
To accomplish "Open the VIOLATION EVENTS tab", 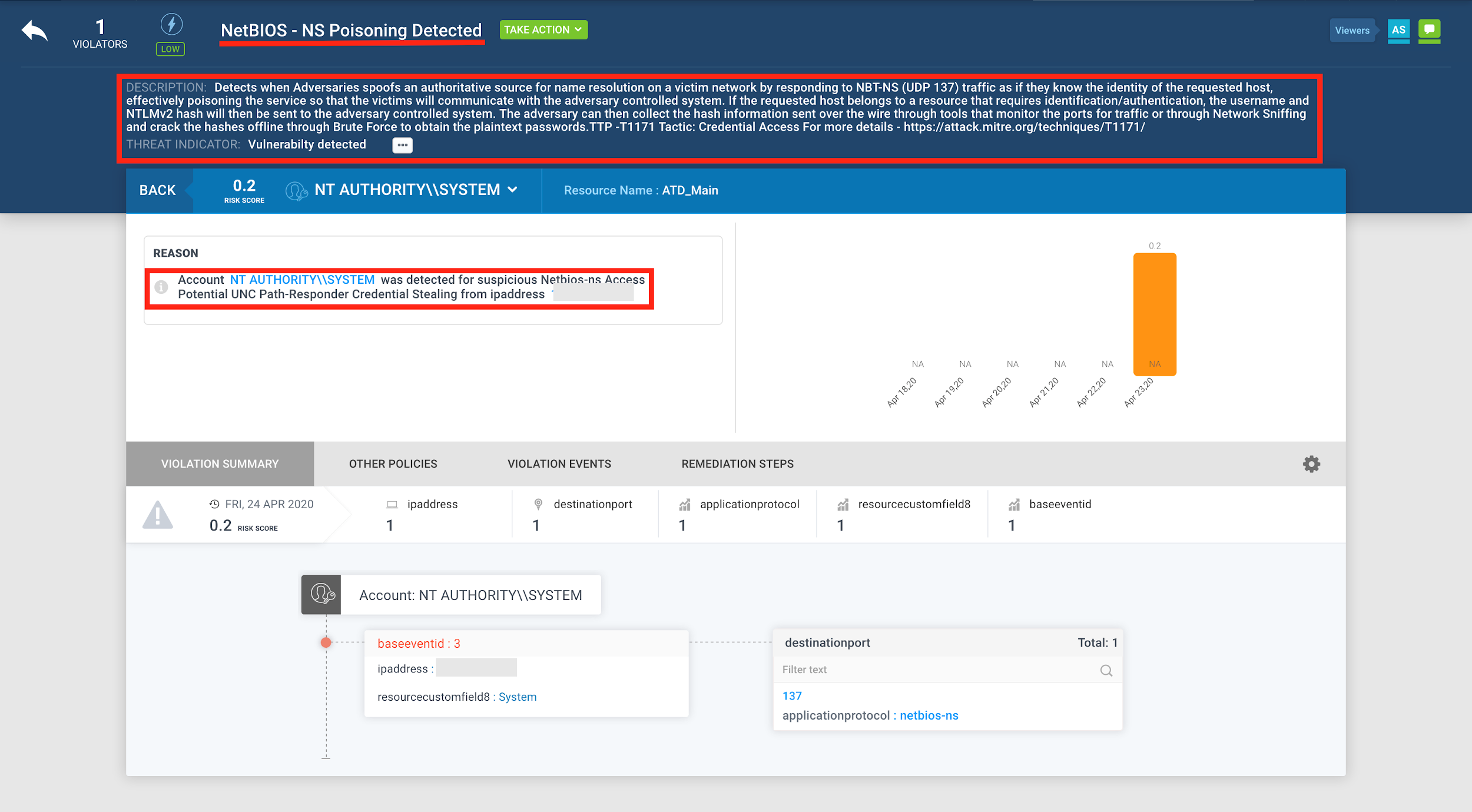I will coord(559,464).
